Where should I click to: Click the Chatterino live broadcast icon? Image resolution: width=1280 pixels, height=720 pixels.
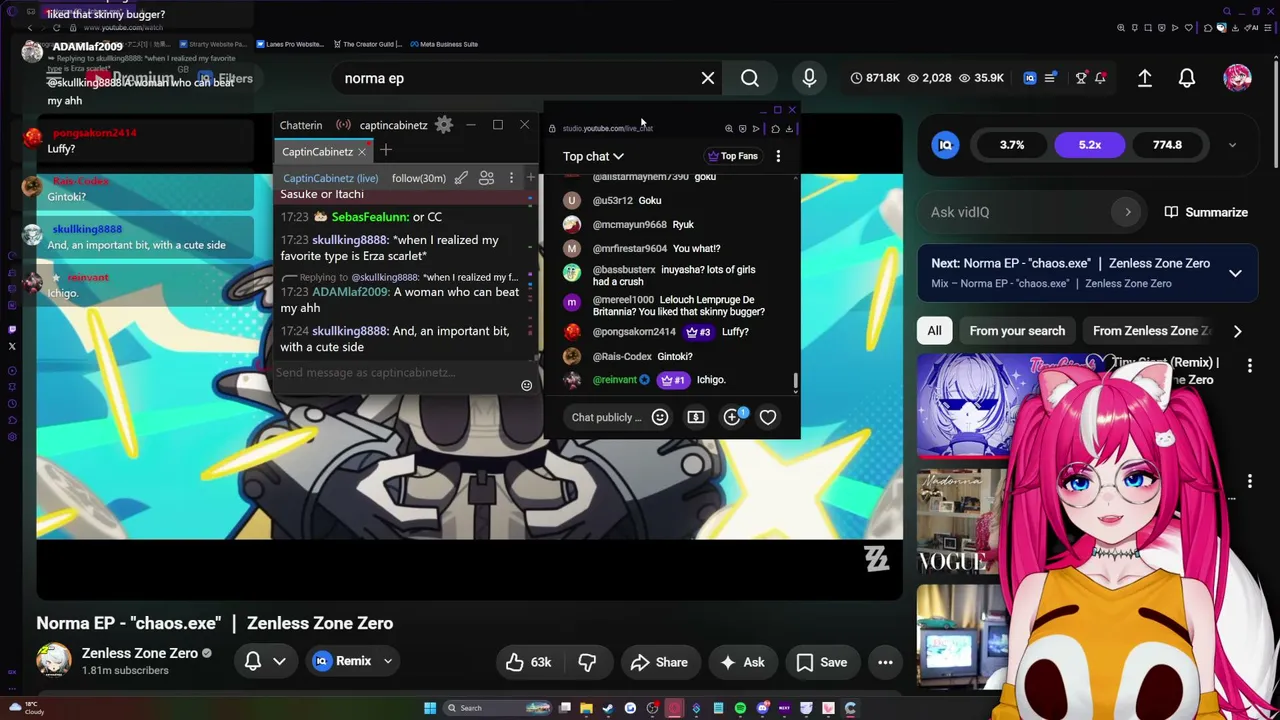343,125
